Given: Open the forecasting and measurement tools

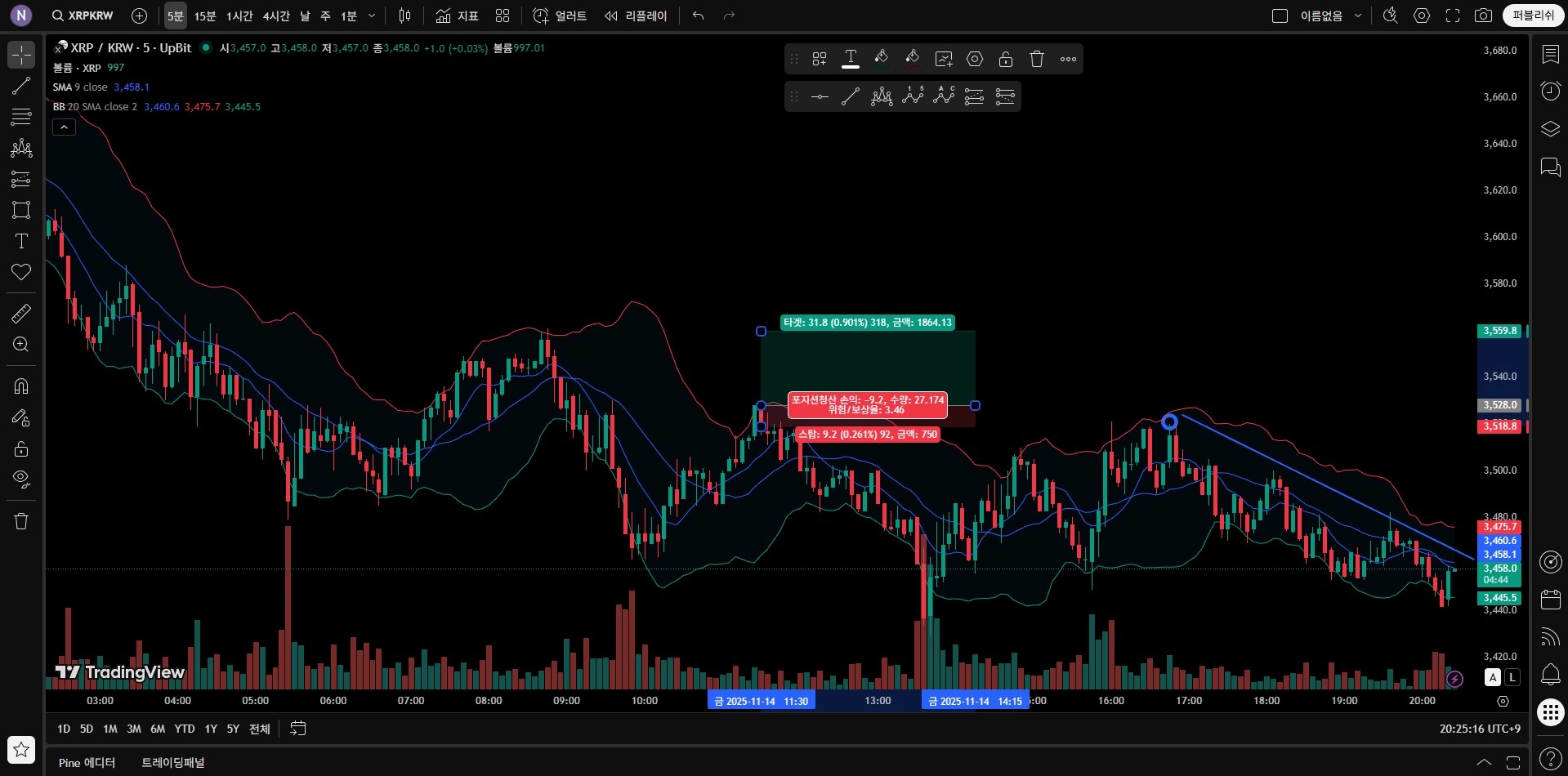Looking at the screenshot, I should point(21,179).
